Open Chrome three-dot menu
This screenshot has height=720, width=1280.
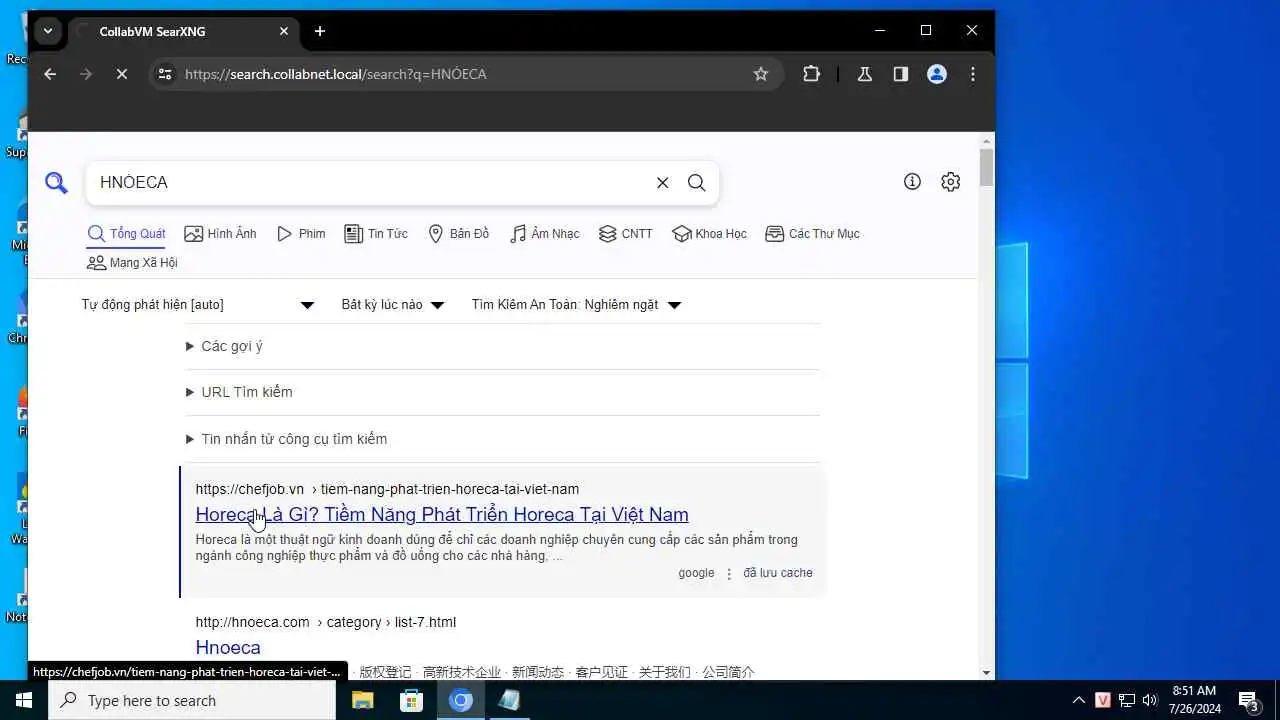point(973,74)
